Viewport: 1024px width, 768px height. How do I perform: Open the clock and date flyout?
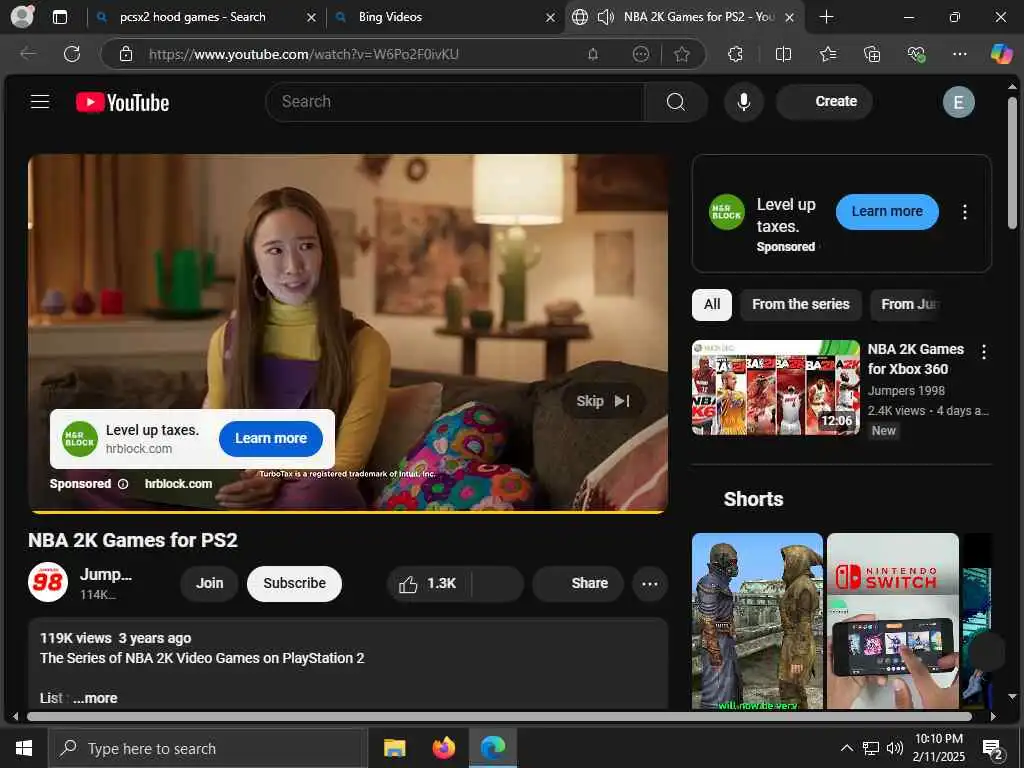coord(938,748)
